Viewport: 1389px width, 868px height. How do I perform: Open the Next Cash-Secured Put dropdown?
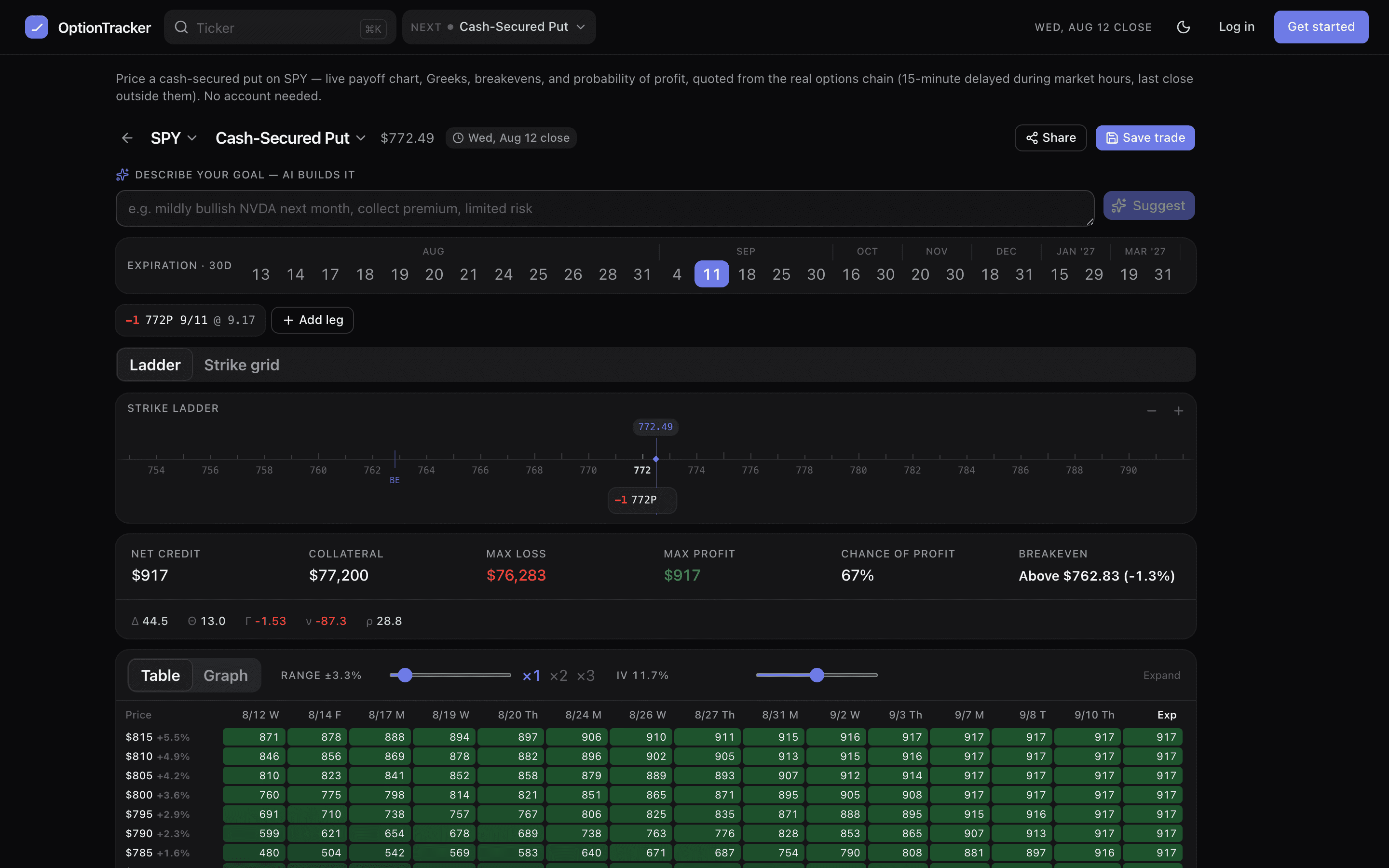pos(499,27)
